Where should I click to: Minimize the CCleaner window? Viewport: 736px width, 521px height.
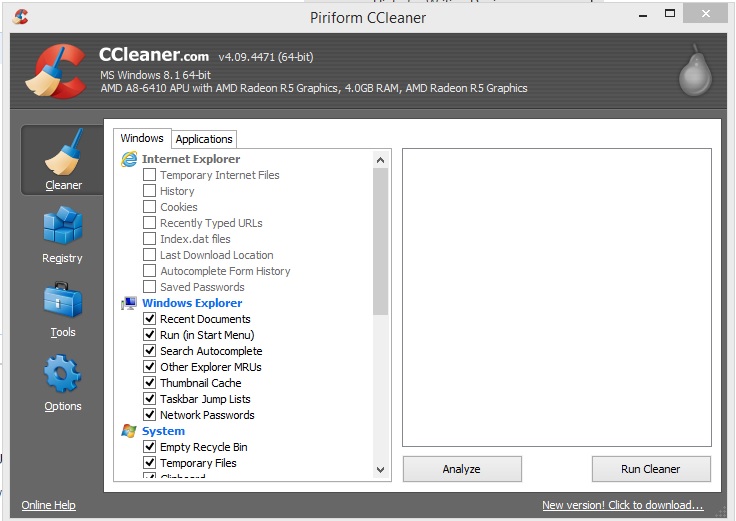(x=643, y=15)
